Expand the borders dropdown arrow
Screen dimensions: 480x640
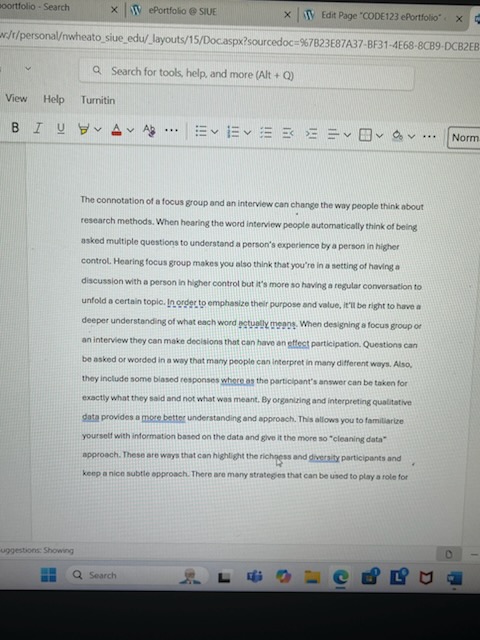point(380,136)
